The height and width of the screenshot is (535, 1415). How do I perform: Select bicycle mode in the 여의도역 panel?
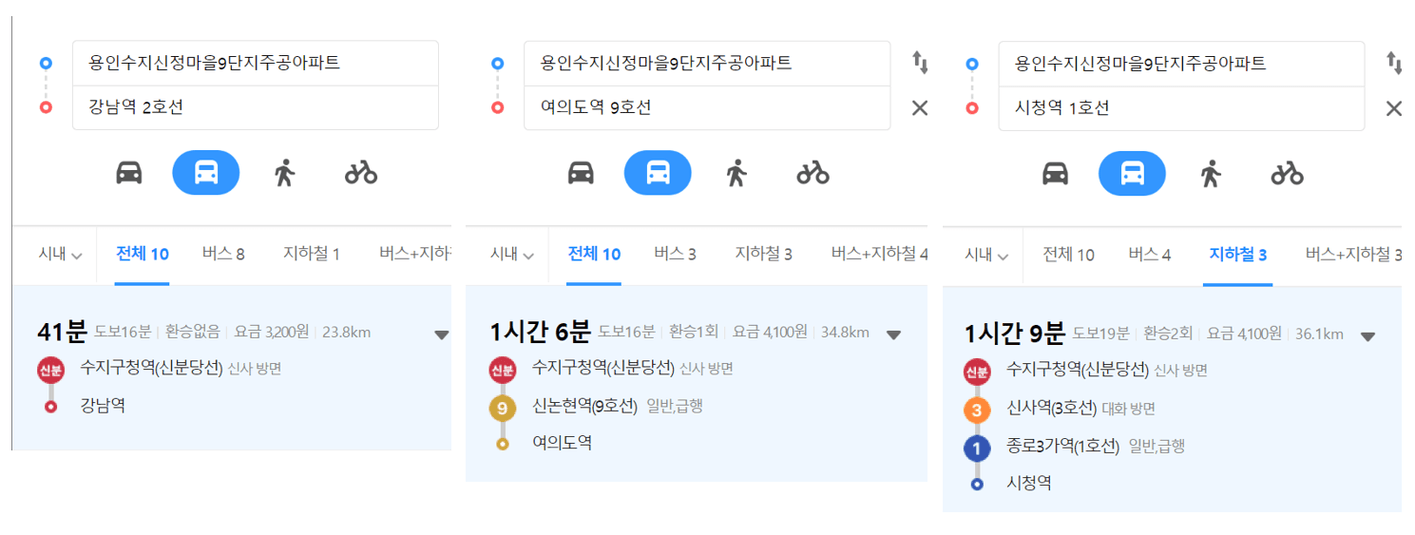[813, 173]
